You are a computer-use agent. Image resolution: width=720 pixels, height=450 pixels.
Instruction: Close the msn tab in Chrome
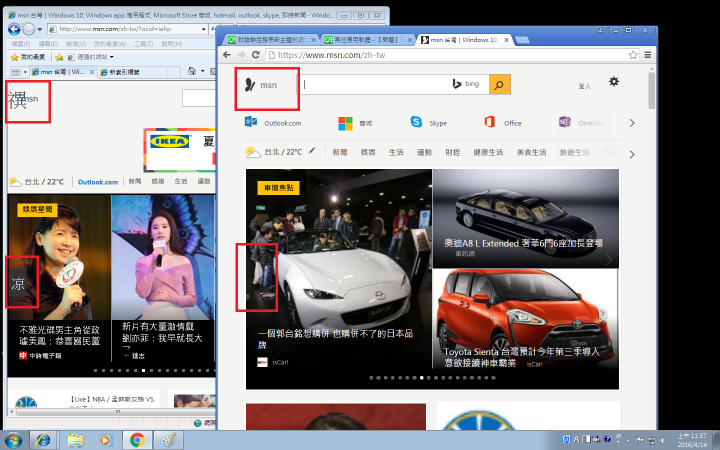[506, 40]
